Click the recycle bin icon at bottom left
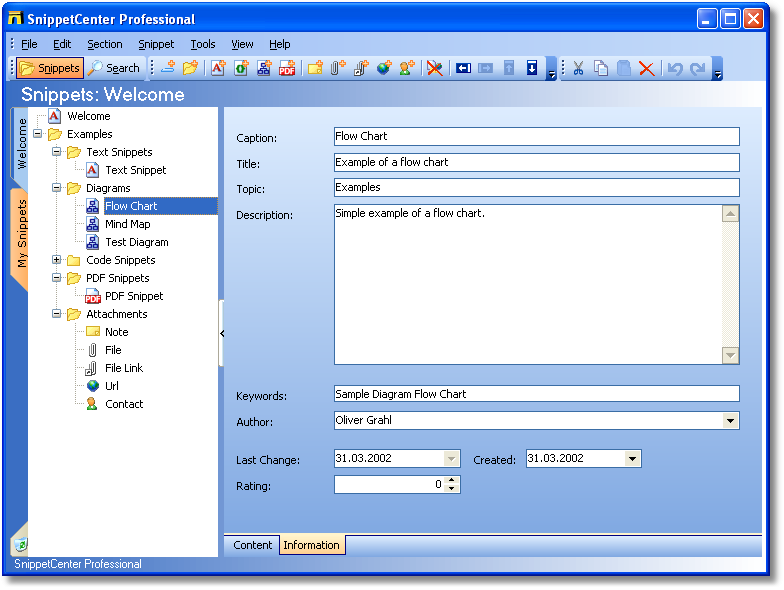784x590 pixels. coord(20,544)
